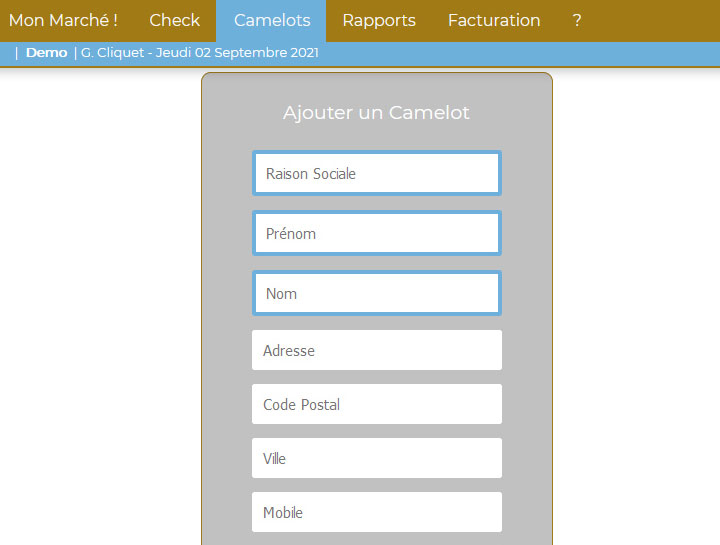The image size is (720, 545).
Task: Open the Mon Marché ! menu
Action: pos(63,21)
